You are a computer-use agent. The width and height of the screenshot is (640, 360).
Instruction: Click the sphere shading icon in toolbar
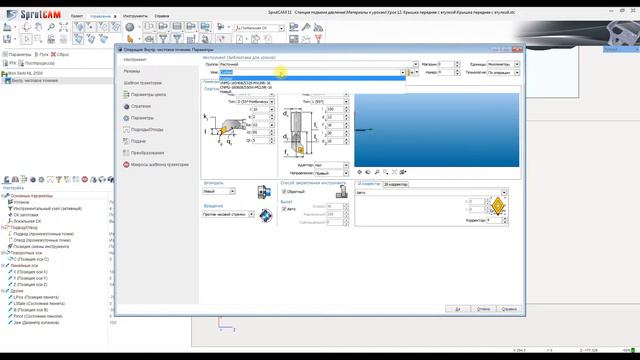(x=130, y=27)
